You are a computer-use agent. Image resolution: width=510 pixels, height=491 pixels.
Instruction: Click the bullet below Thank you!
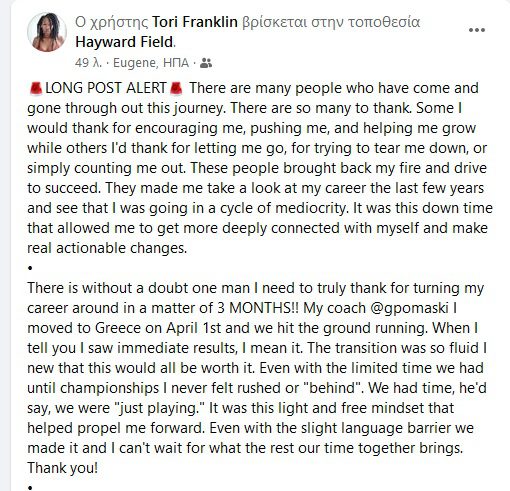[30, 488]
